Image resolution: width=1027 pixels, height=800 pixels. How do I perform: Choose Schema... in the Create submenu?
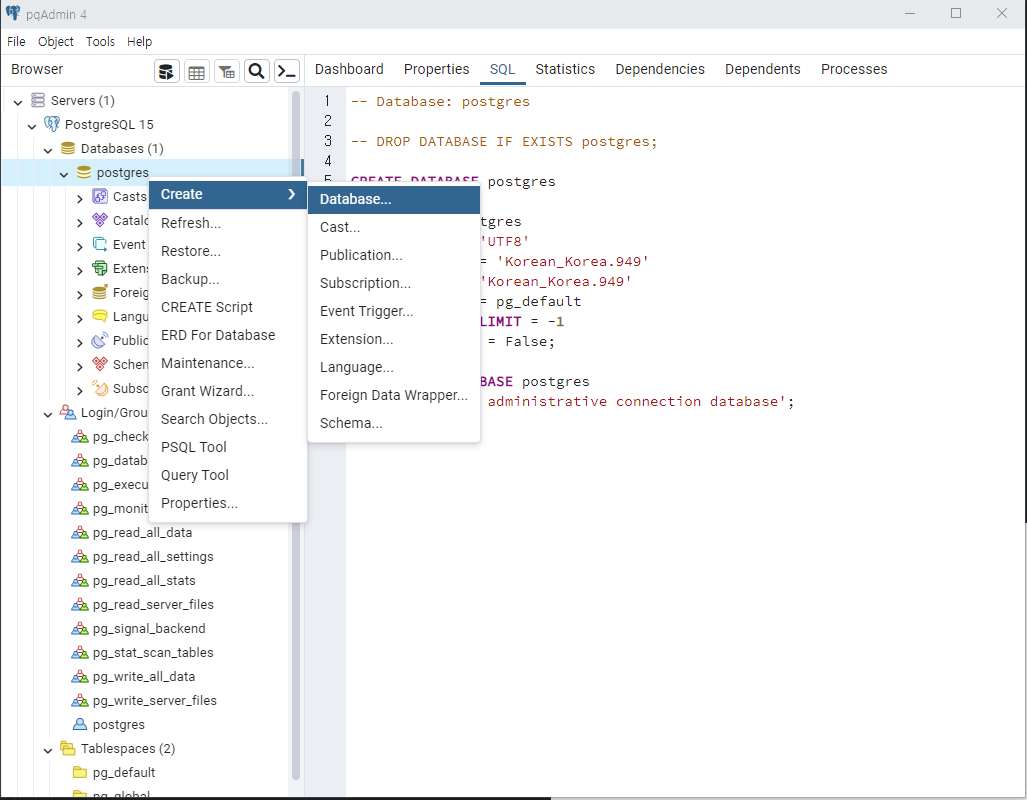[394, 423]
